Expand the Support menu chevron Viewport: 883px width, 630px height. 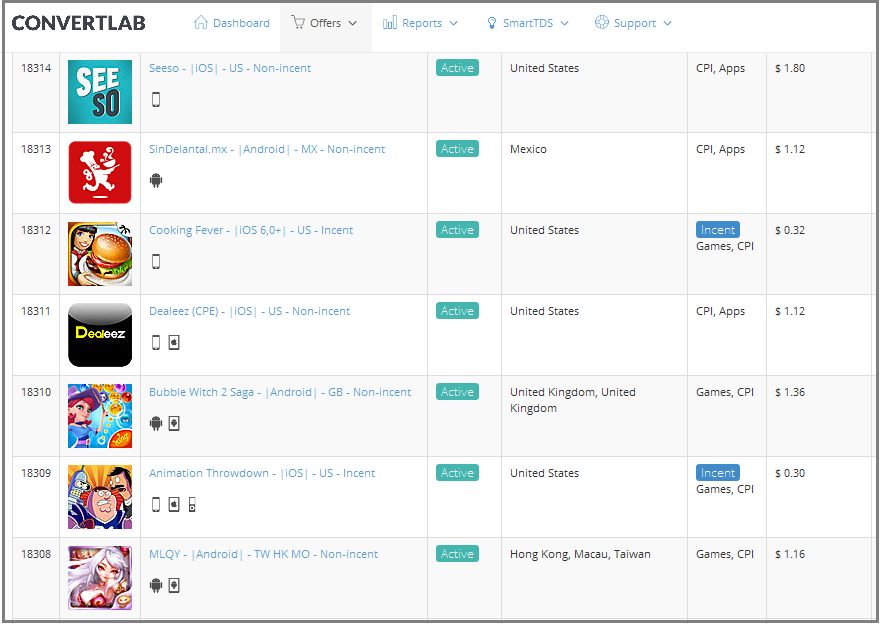[x=667, y=24]
